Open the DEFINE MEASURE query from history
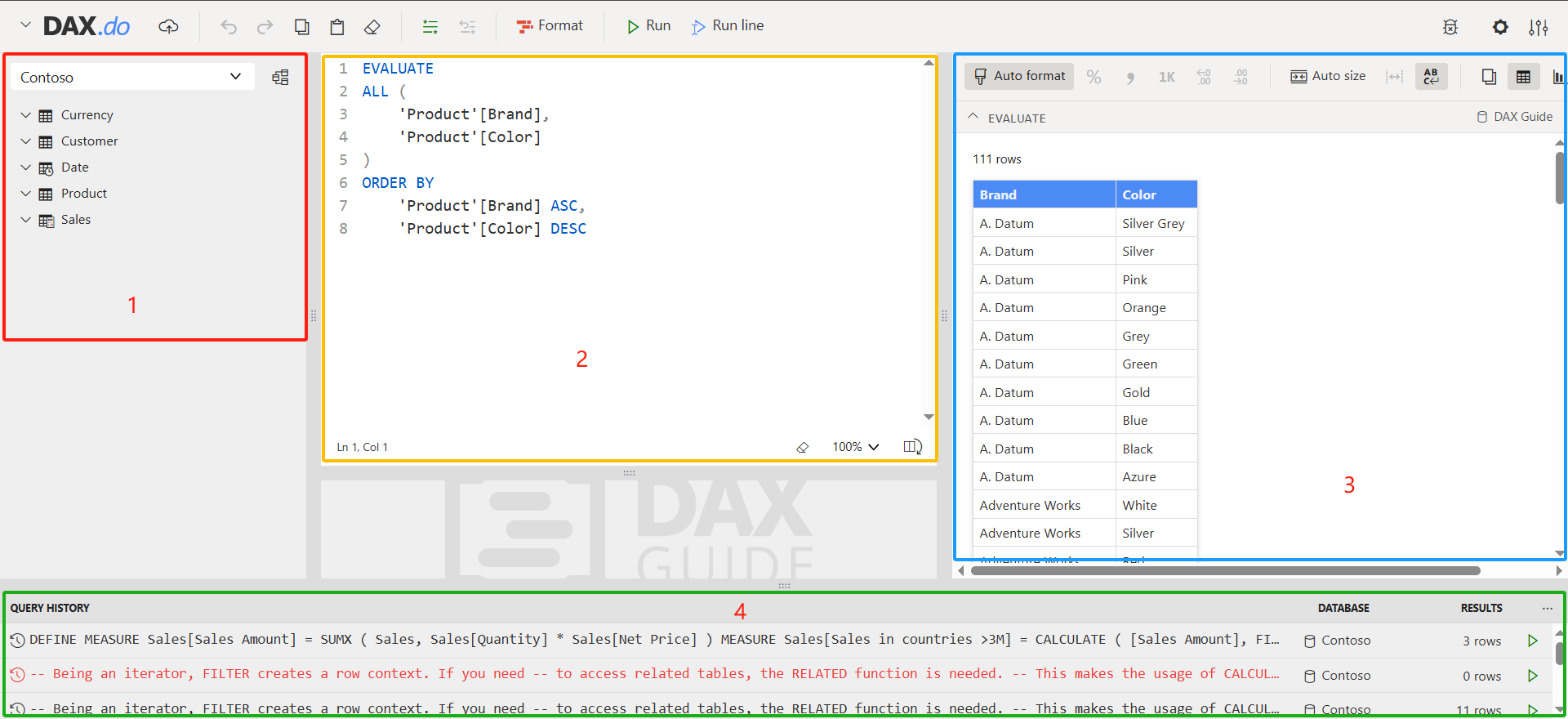 coord(654,640)
